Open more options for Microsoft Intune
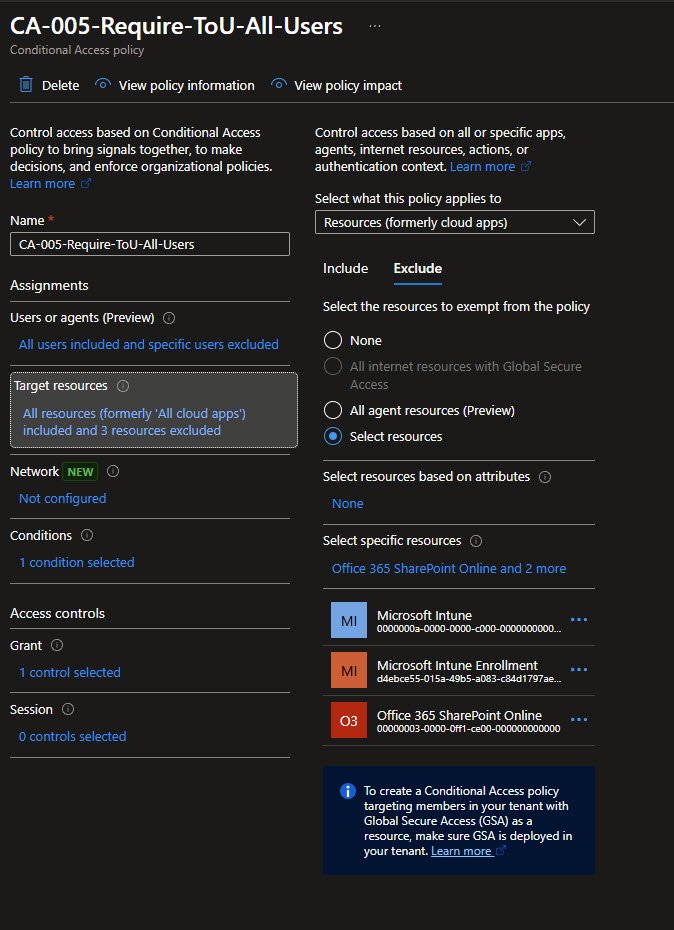This screenshot has height=930, width=674. (x=578, y=620)
